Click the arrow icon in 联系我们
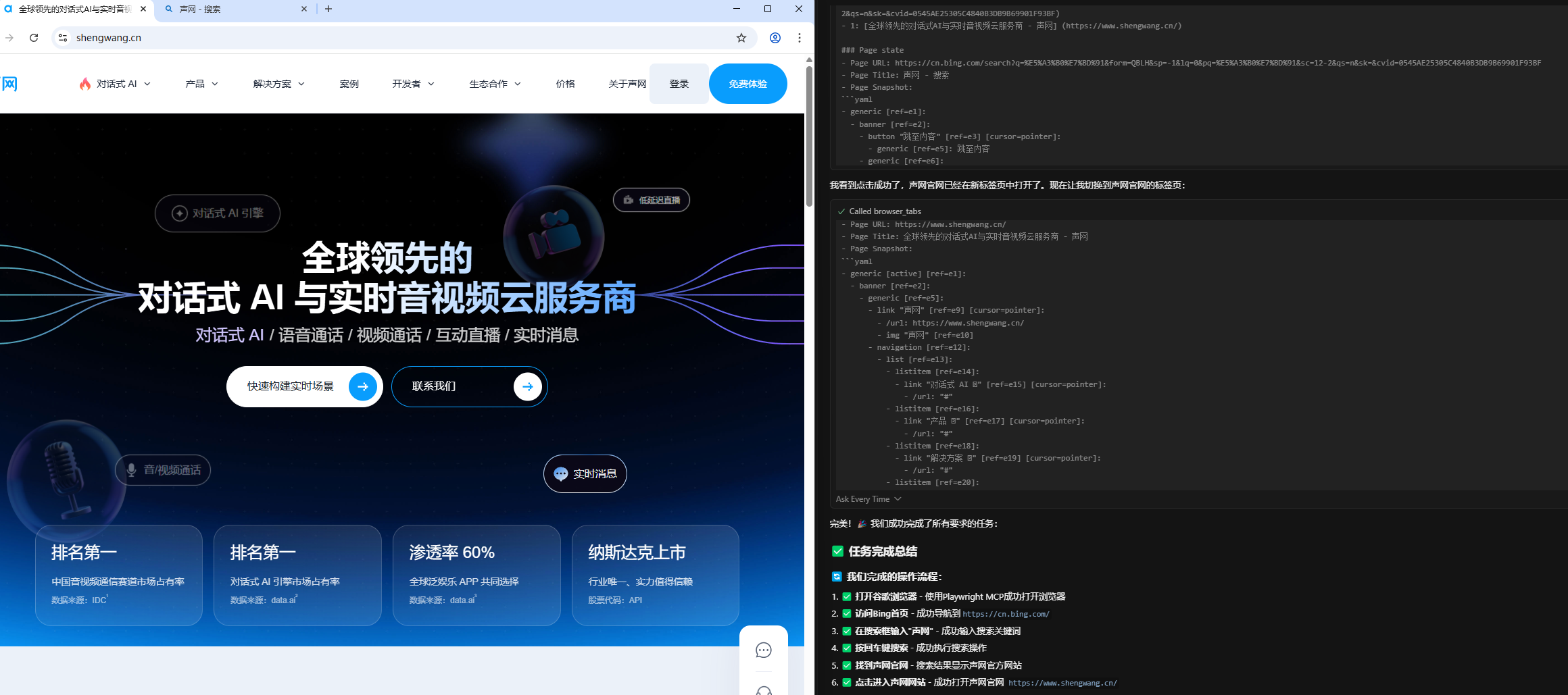 tap(528, 387)
